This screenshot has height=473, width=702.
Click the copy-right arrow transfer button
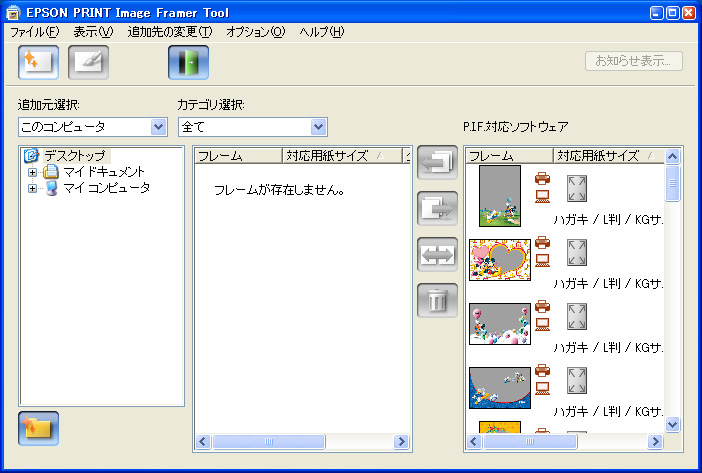pos(437,207)
